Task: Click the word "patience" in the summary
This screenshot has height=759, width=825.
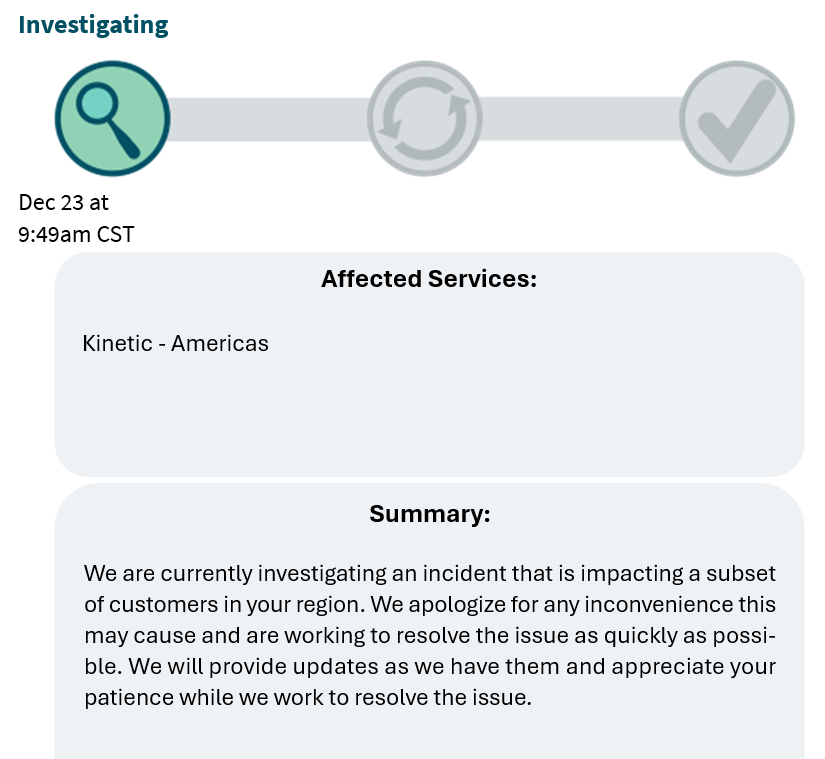Action: [125, 698]
